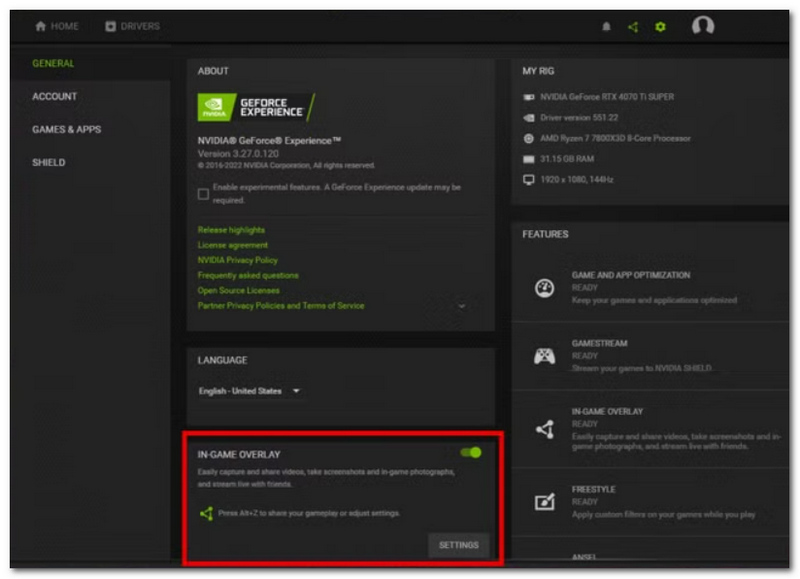The image size is (800, 579).
Task: Open Shield in the sidebar
Action: click(x=48, y=163)
